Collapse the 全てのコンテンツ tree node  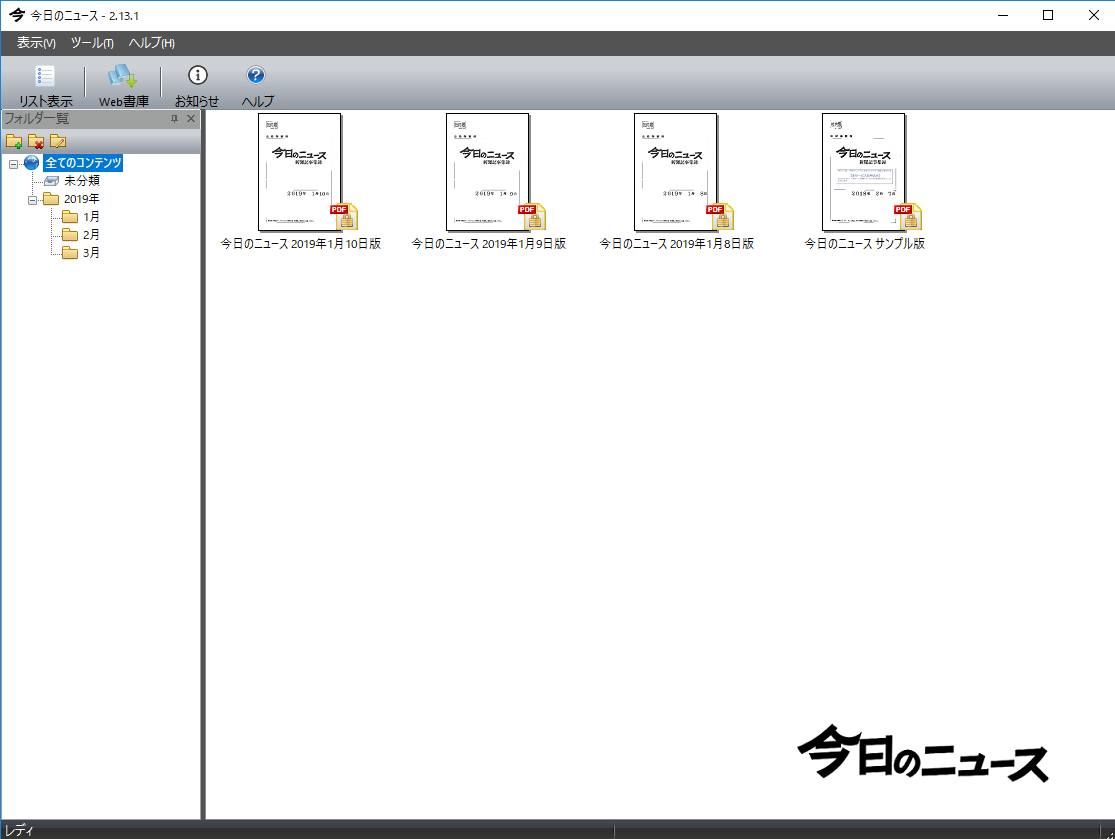(13, 163)
